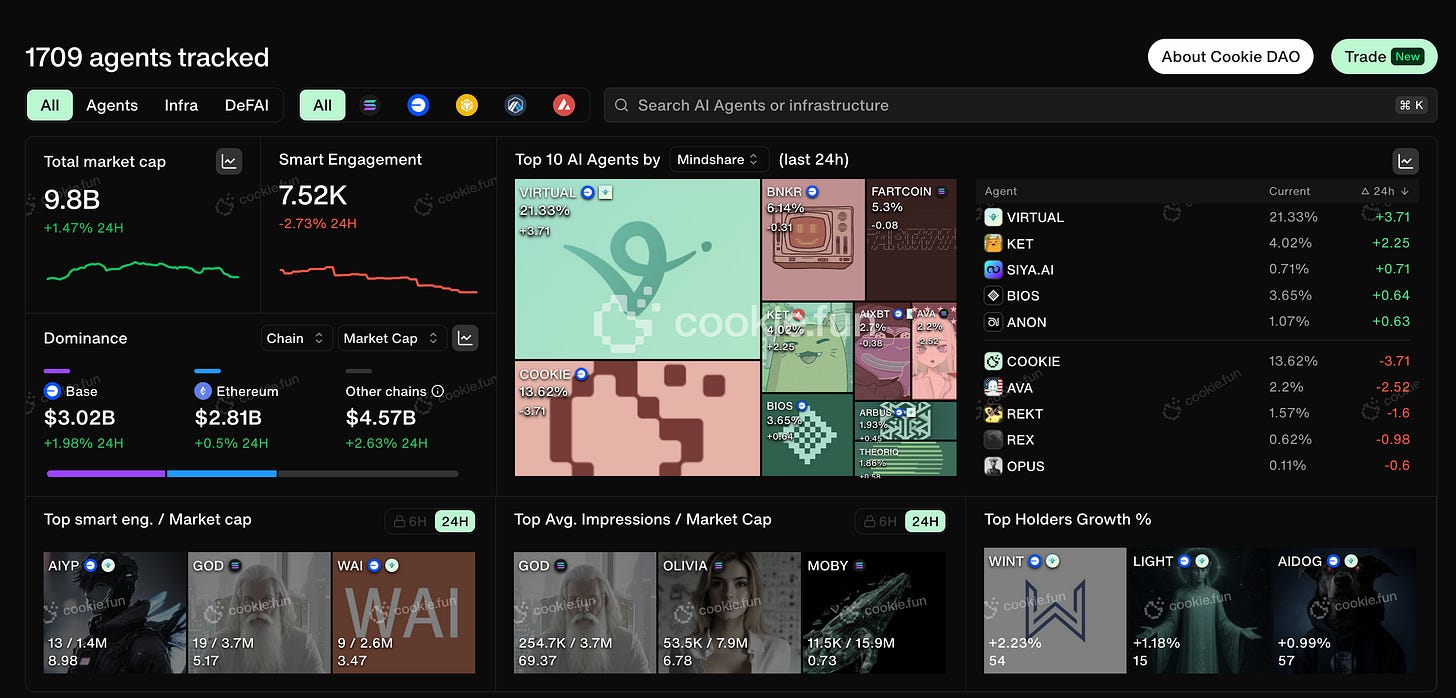Open WAI card in smart engagement
Screen dimensions: 1456x698
pyautogui.click(x=404, y=612)
